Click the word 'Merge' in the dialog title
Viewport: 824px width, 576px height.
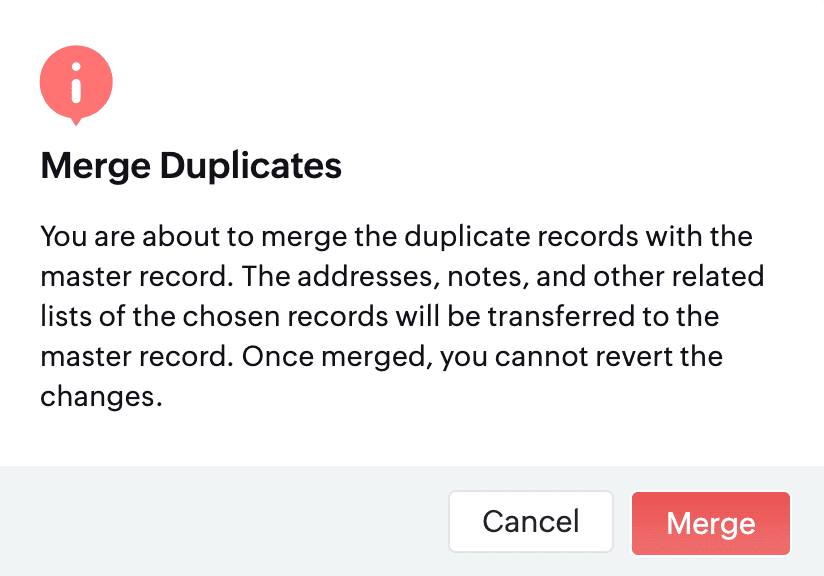coord(96,167)
